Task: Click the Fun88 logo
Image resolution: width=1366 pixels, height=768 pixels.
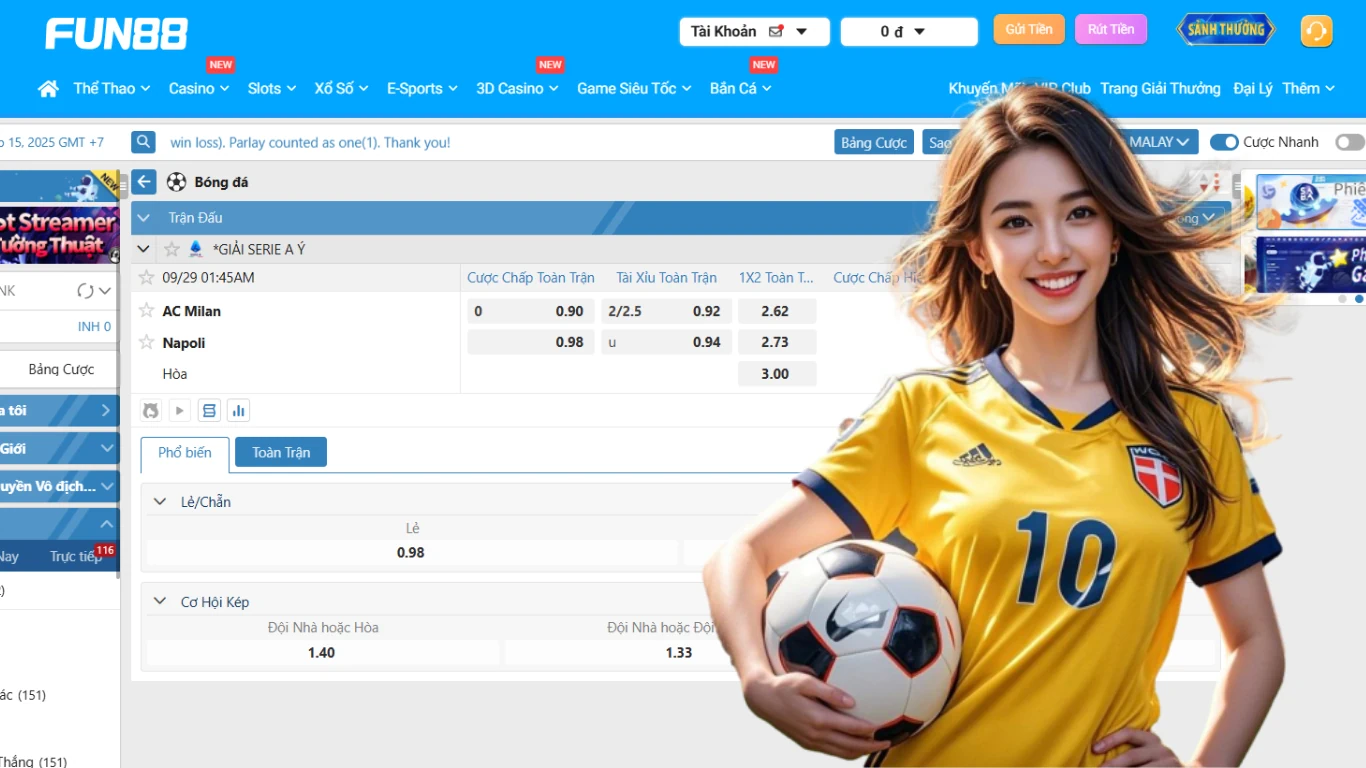Action: 115,33
